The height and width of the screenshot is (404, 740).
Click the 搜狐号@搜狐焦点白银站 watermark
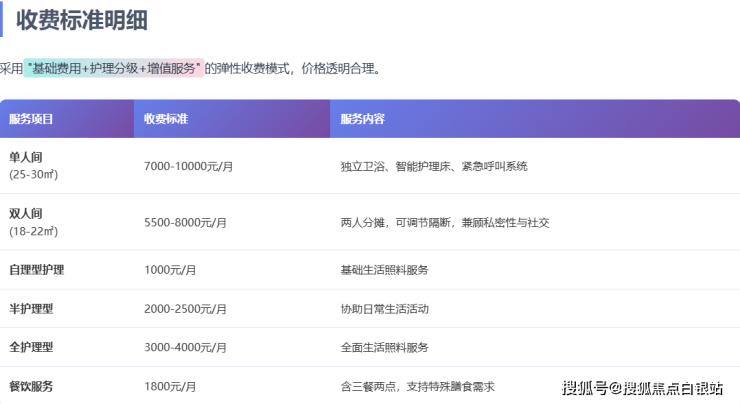644,388
